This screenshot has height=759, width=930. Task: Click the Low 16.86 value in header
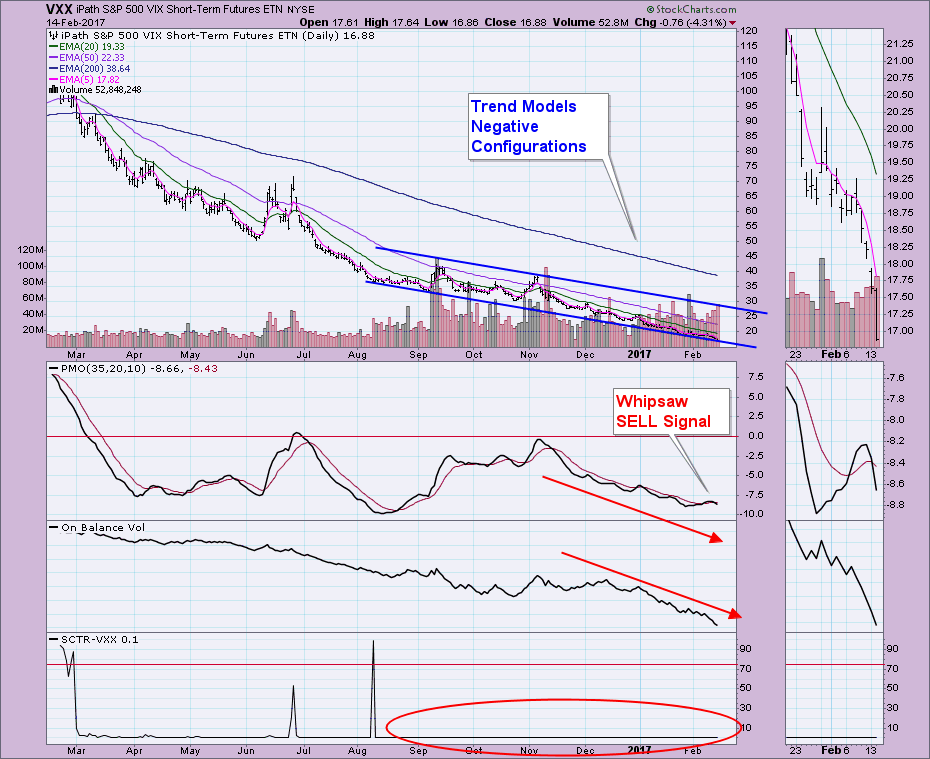pos(451,22)
